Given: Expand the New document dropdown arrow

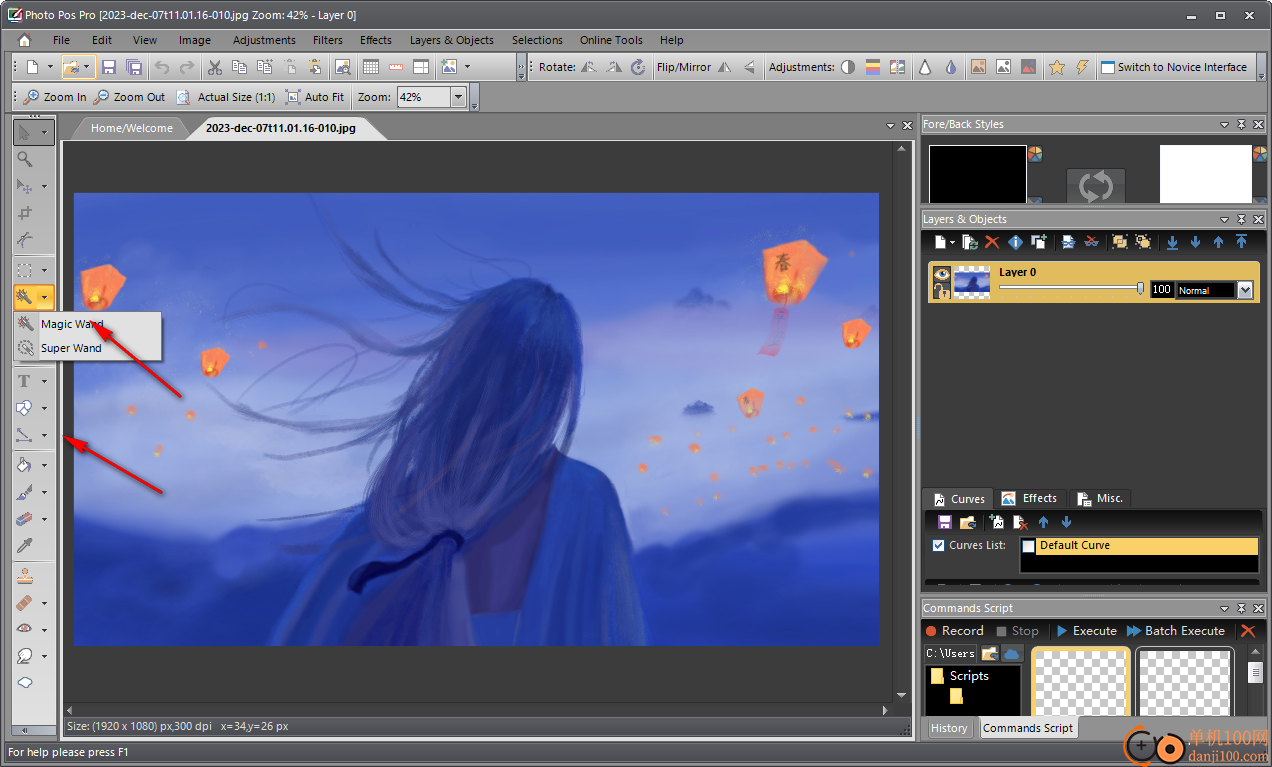Looking at the screenshot, I should [x=50, y=67].
